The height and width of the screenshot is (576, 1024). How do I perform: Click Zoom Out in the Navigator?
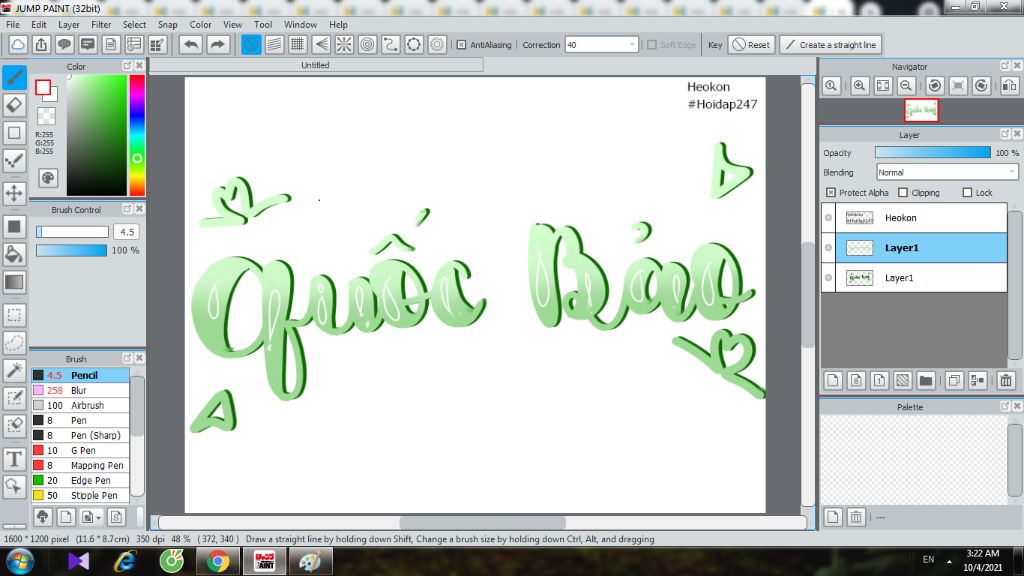906,86
